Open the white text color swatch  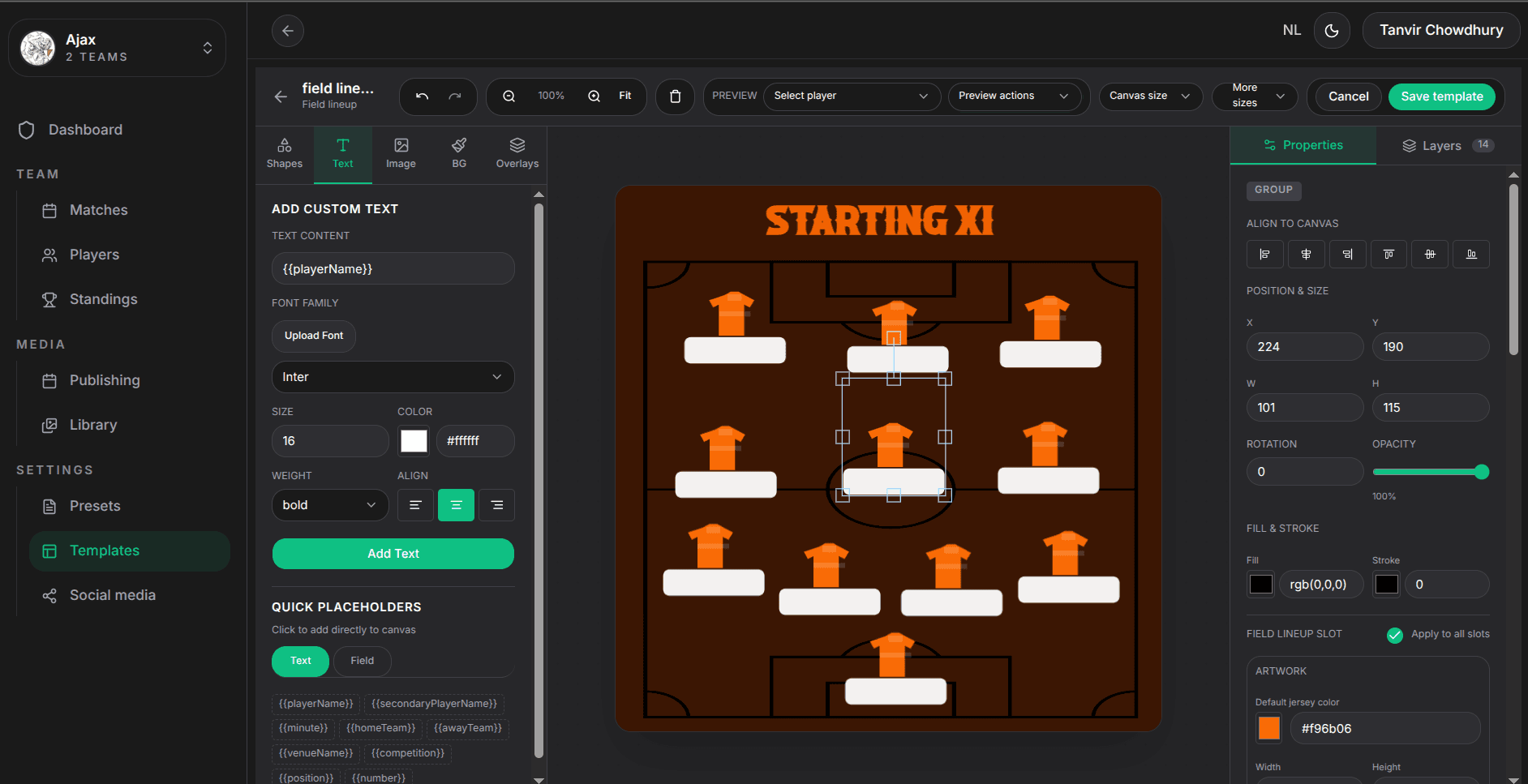(414, 441)
